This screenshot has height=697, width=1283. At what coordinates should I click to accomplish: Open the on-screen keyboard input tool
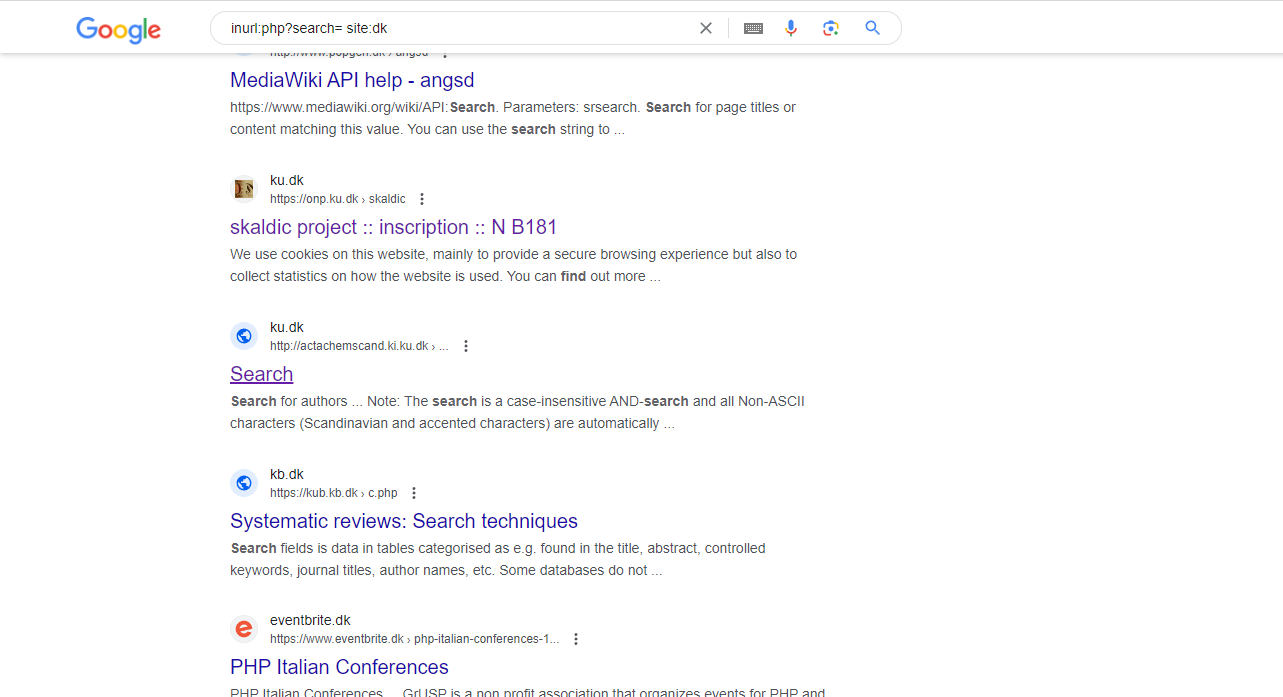coord(753,28)
